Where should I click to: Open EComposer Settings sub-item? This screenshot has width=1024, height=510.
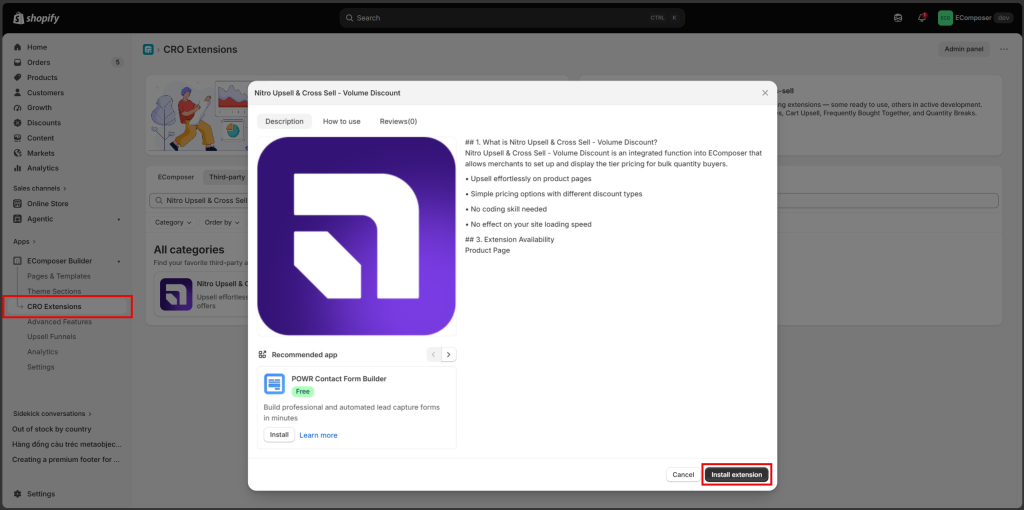point(40,367)
